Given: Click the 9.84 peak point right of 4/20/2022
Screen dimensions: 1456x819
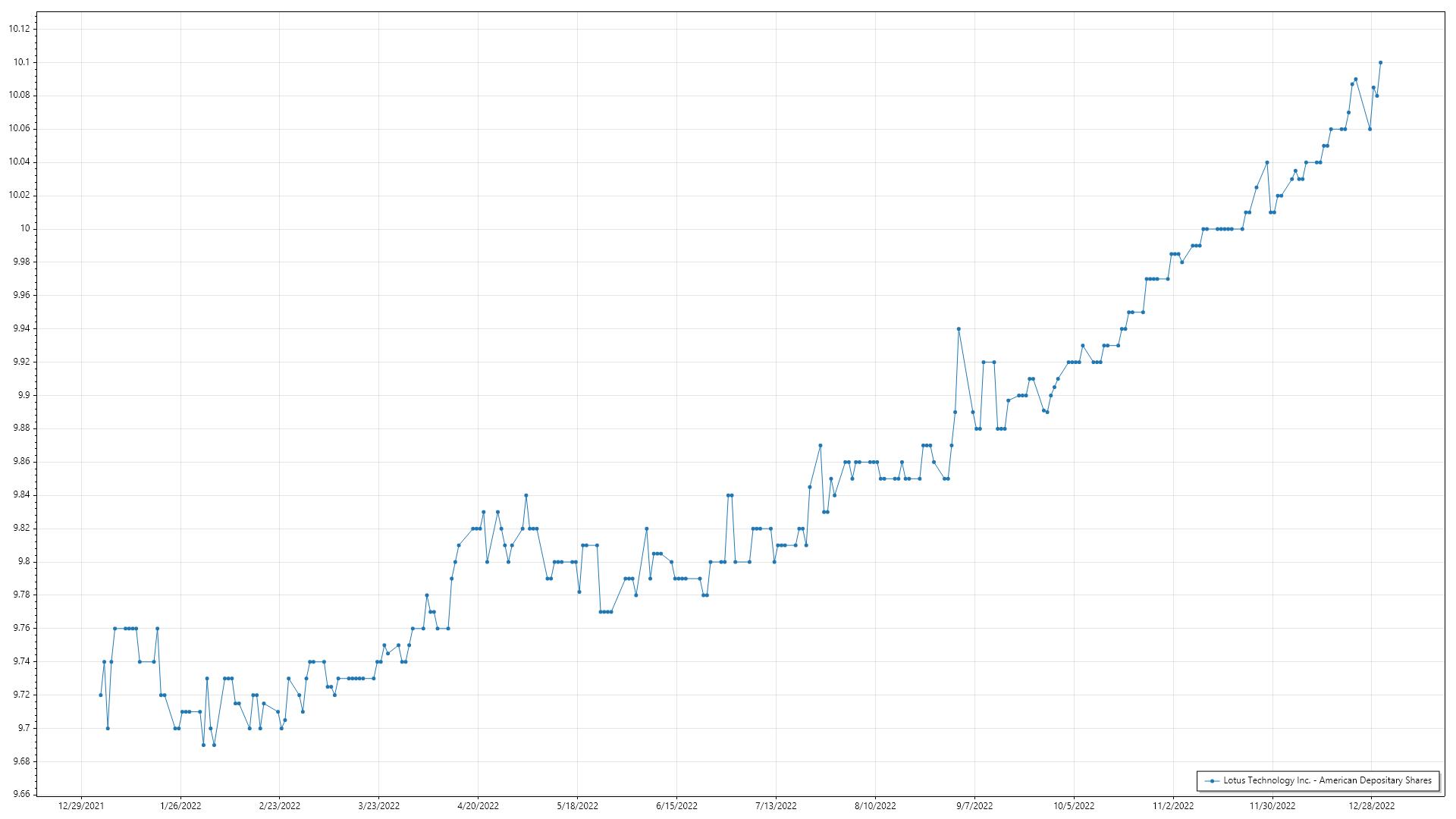Looking at the screenshot, I should tap(526, 496).
